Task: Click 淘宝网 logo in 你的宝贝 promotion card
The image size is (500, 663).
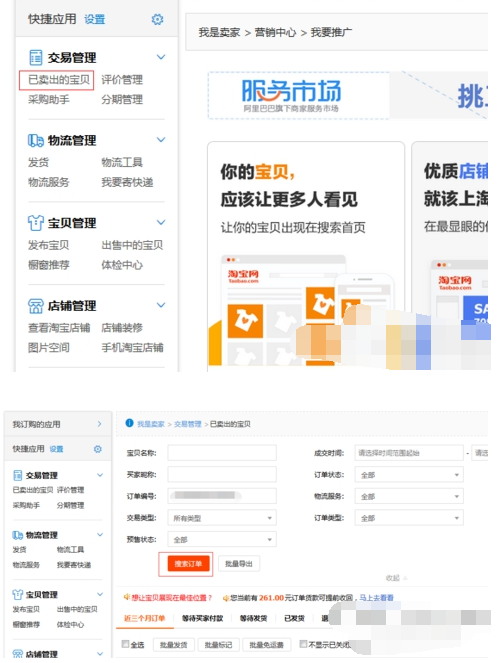Action: point(243,276)
